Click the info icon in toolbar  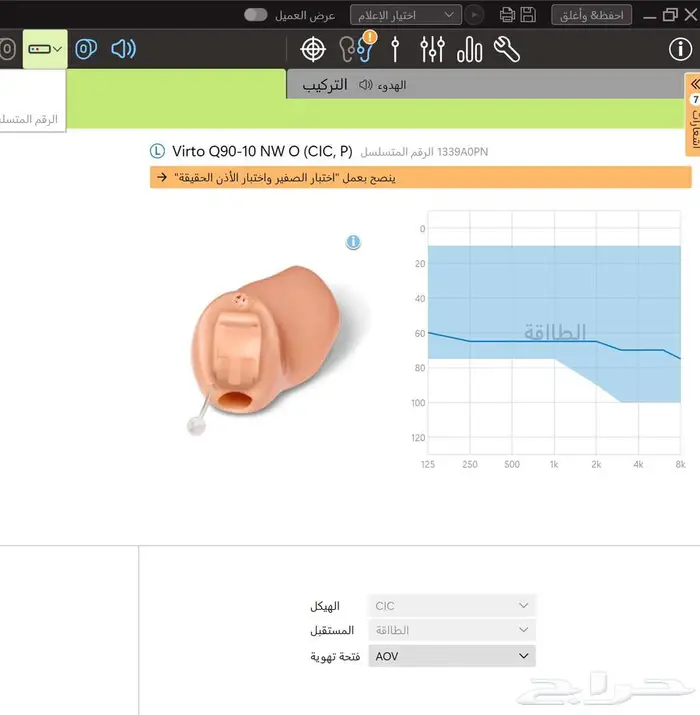[679, 49]
